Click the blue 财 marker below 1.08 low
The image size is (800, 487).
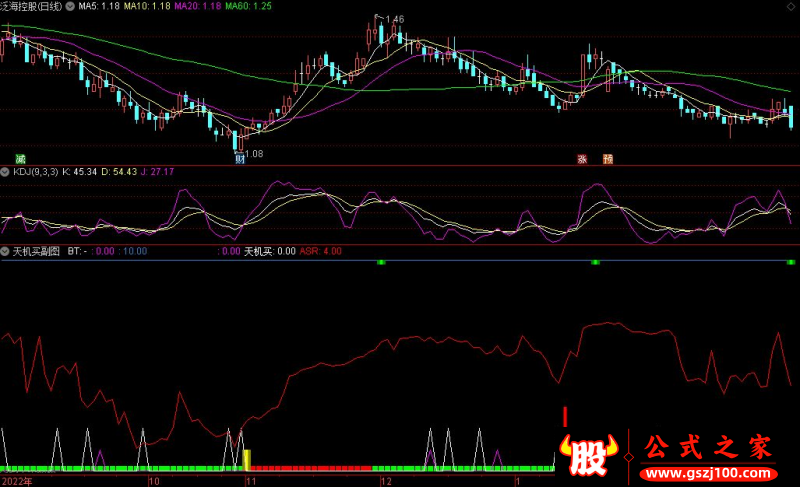click(240, 160)
